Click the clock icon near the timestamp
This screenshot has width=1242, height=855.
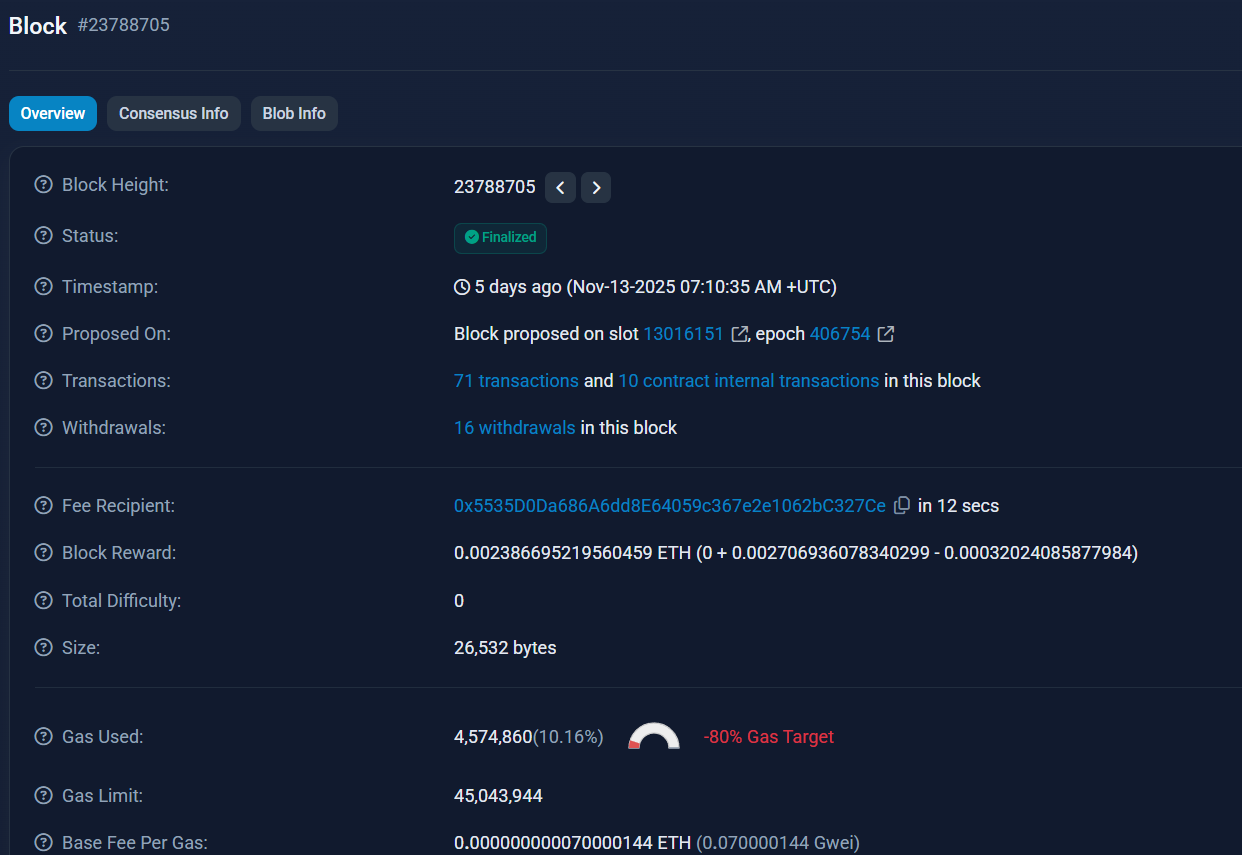click(x=461, y=286)
